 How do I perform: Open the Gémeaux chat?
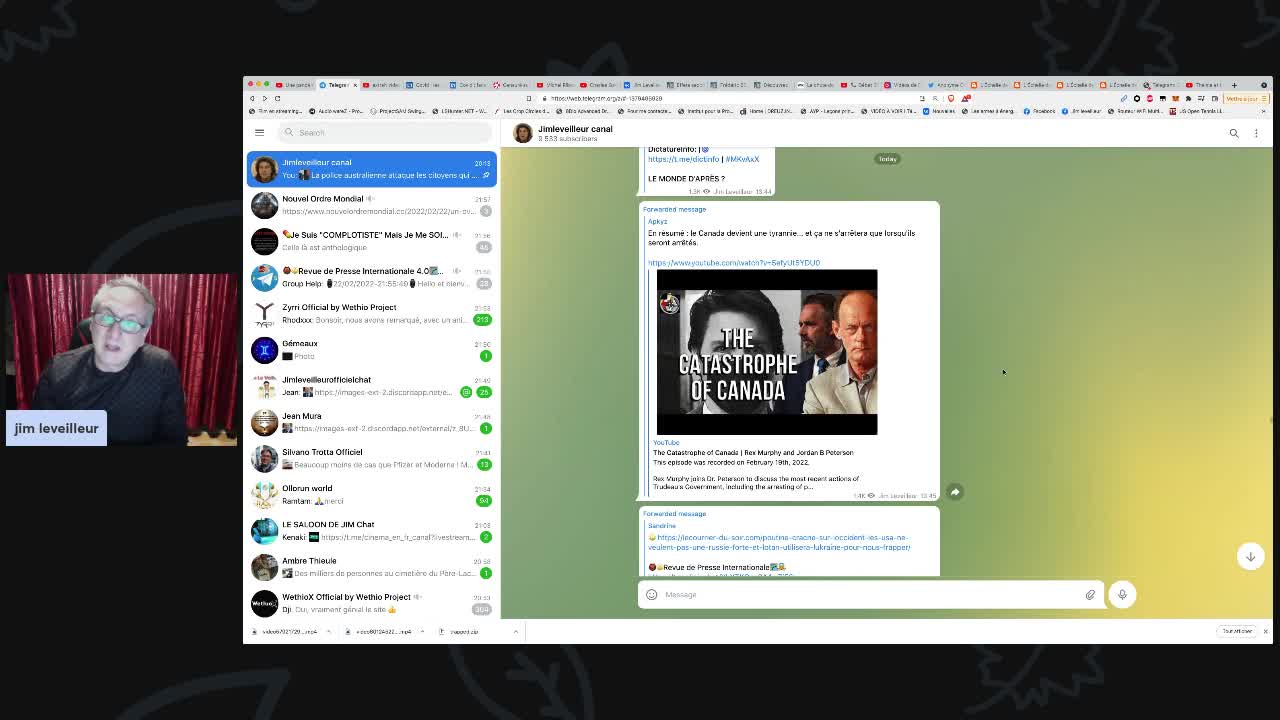(x=371, y=349)
